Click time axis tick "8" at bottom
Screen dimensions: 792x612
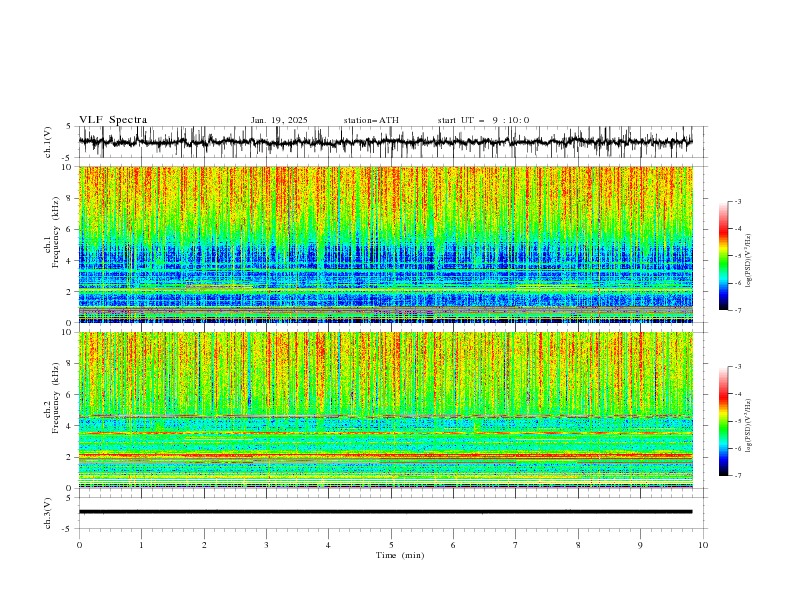coord(578,545)
